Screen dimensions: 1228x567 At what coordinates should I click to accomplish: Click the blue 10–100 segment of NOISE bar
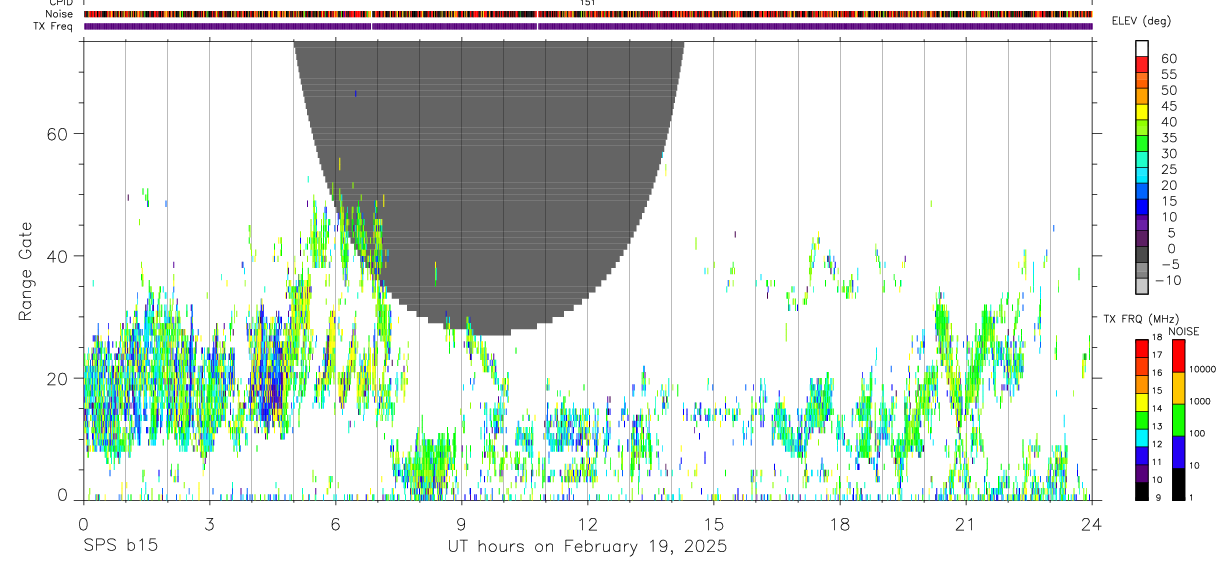(x=1179, y=452)
